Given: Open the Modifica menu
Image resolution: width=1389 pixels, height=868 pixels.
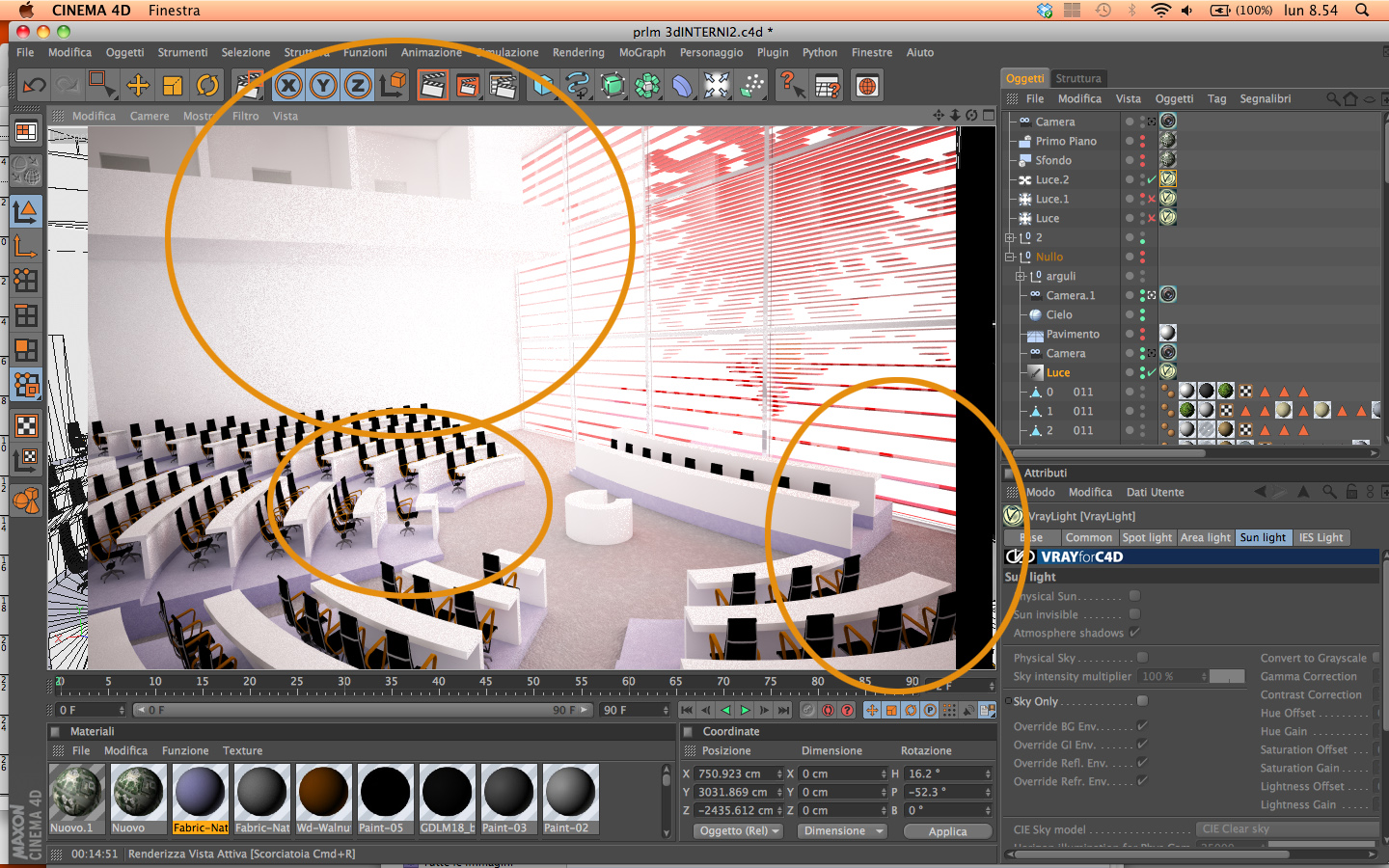Looking at the screenshot, I should [69, 52].
